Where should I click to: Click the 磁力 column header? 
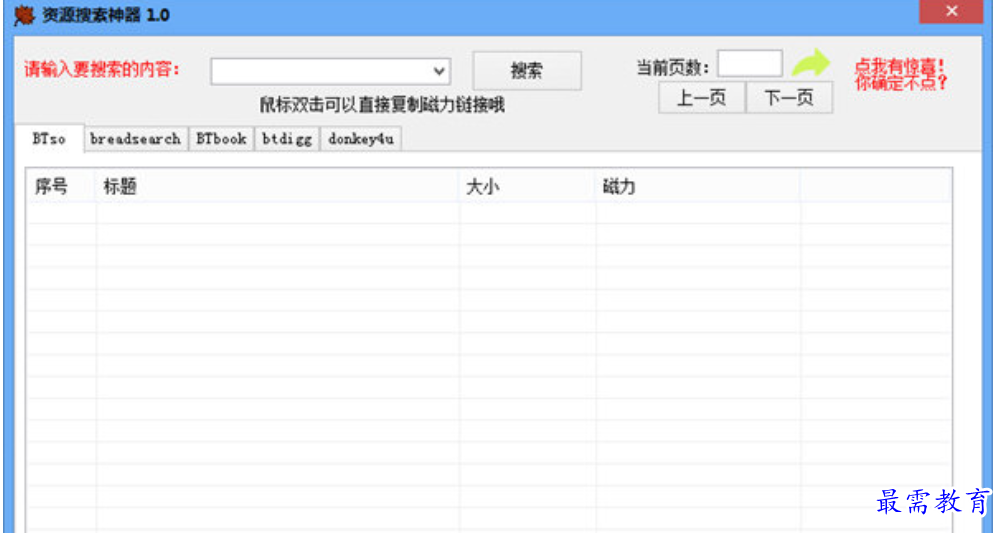tap(698, 187)
